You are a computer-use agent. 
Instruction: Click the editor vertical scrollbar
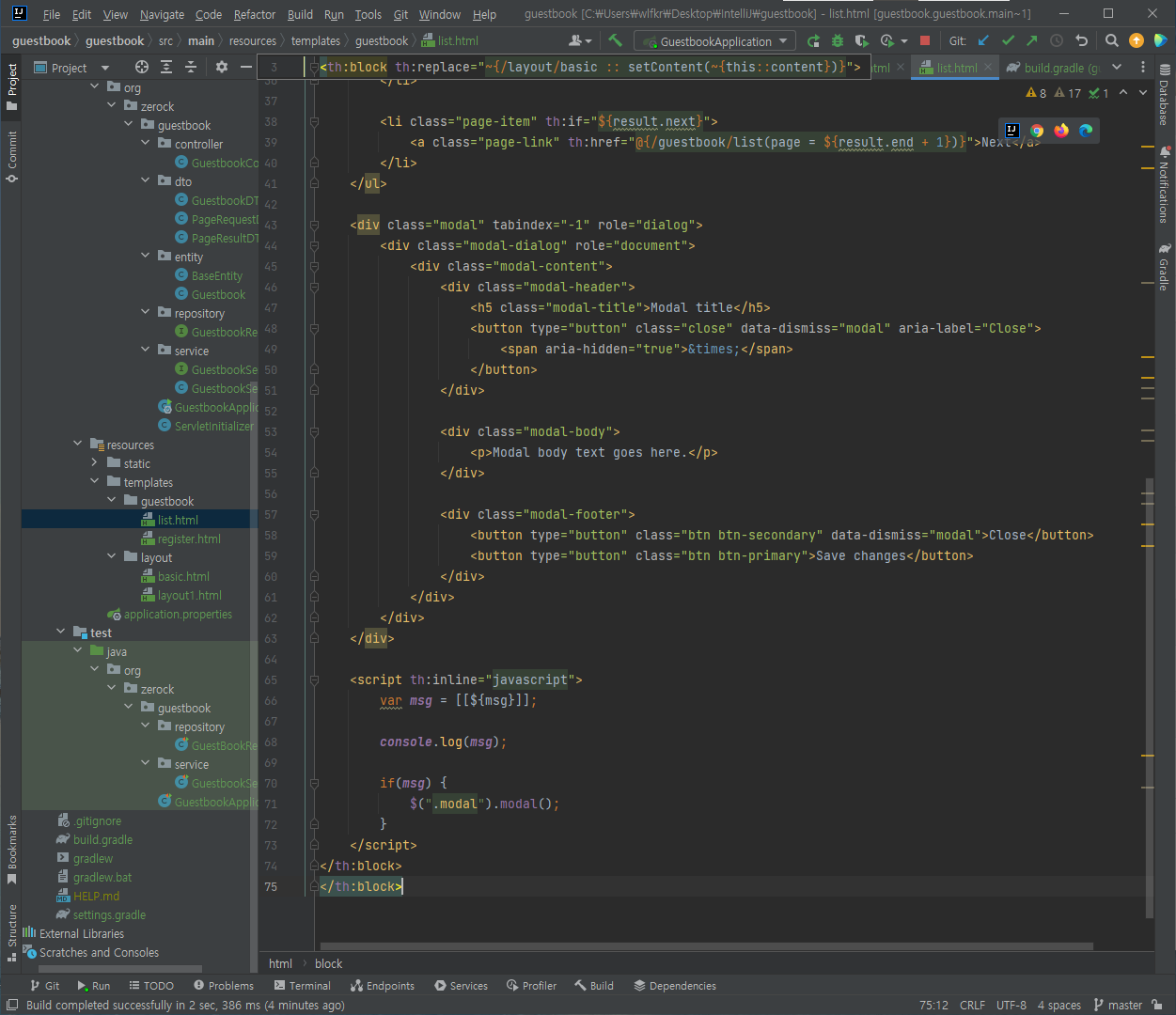(x=1149, y=697)
